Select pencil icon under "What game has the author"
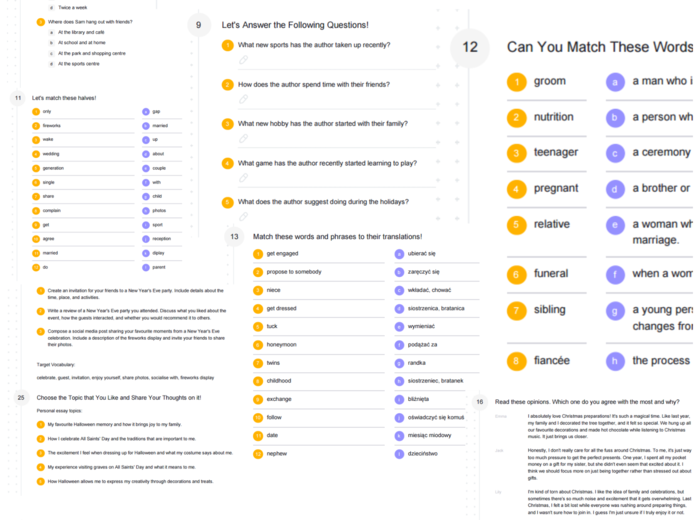This screenshot has width=700, height=520. coord(243,177)
